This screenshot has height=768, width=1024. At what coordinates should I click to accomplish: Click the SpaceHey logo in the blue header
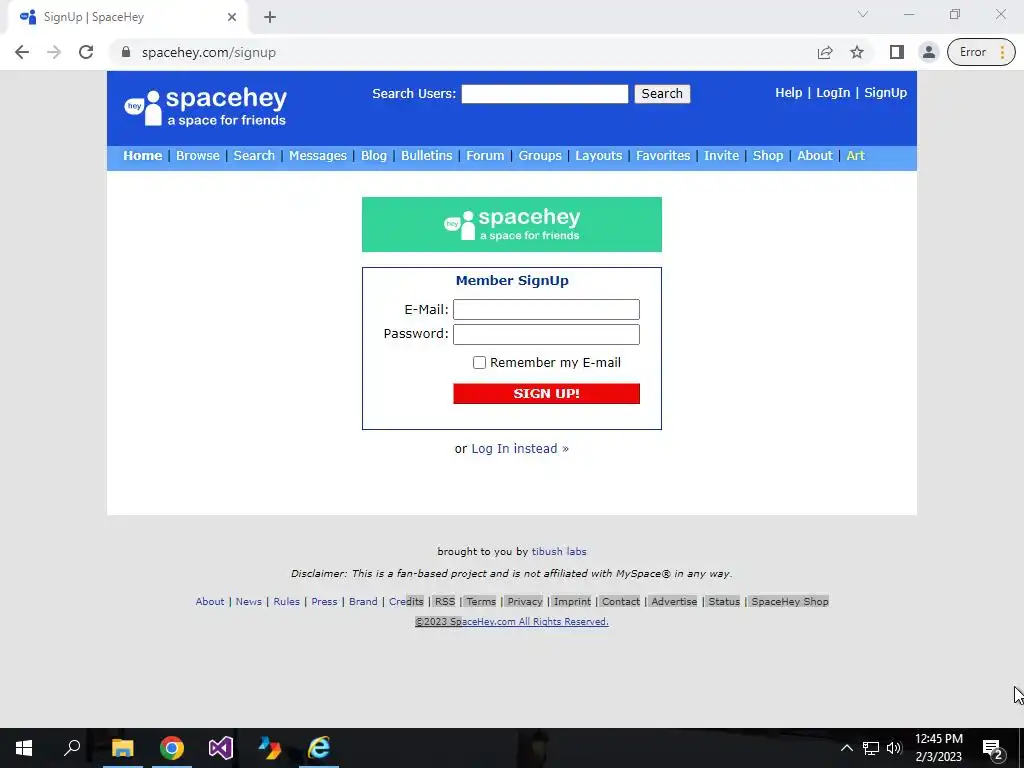pos(206,108)
